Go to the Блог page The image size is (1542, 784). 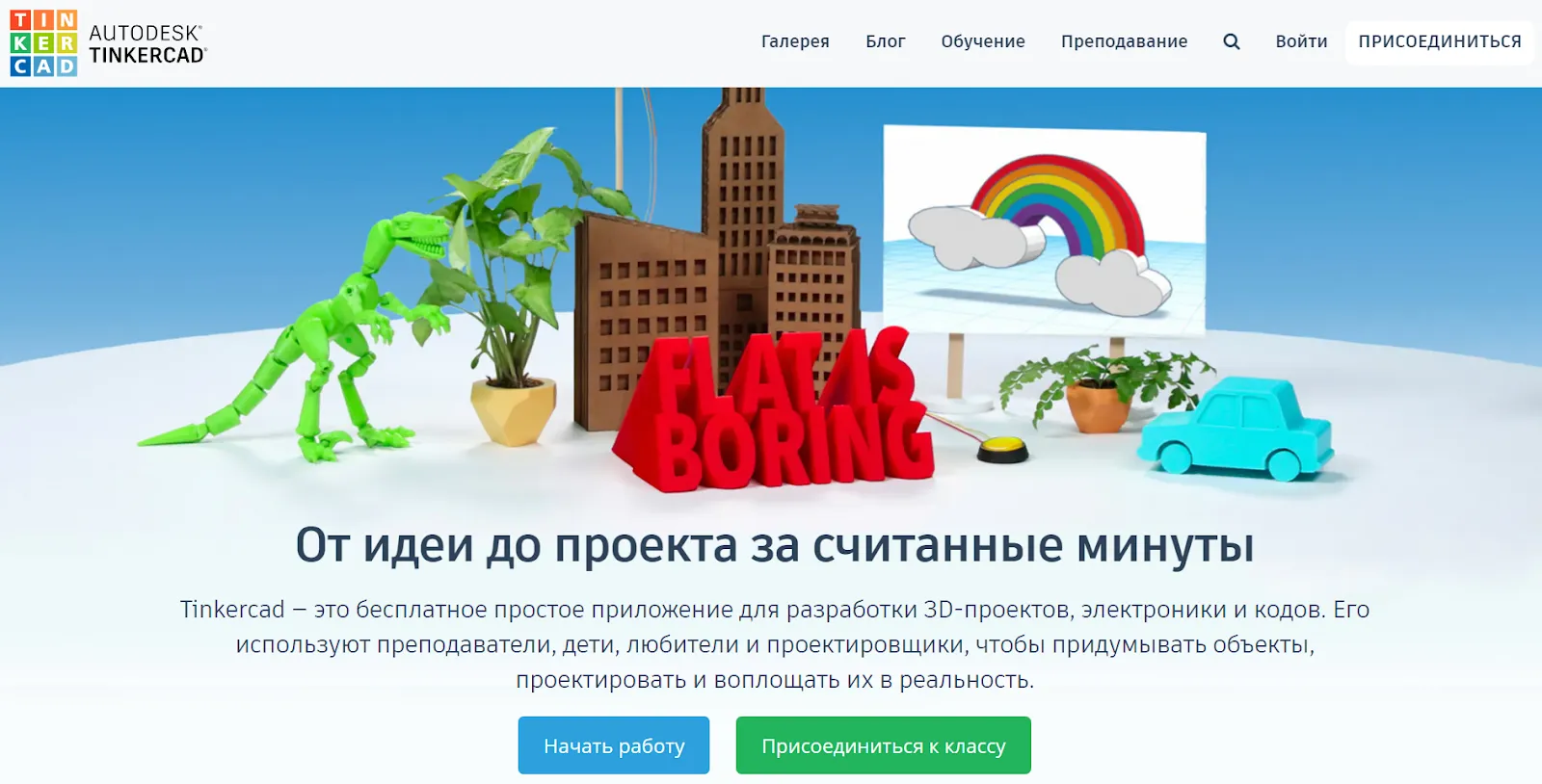[885, 41]
